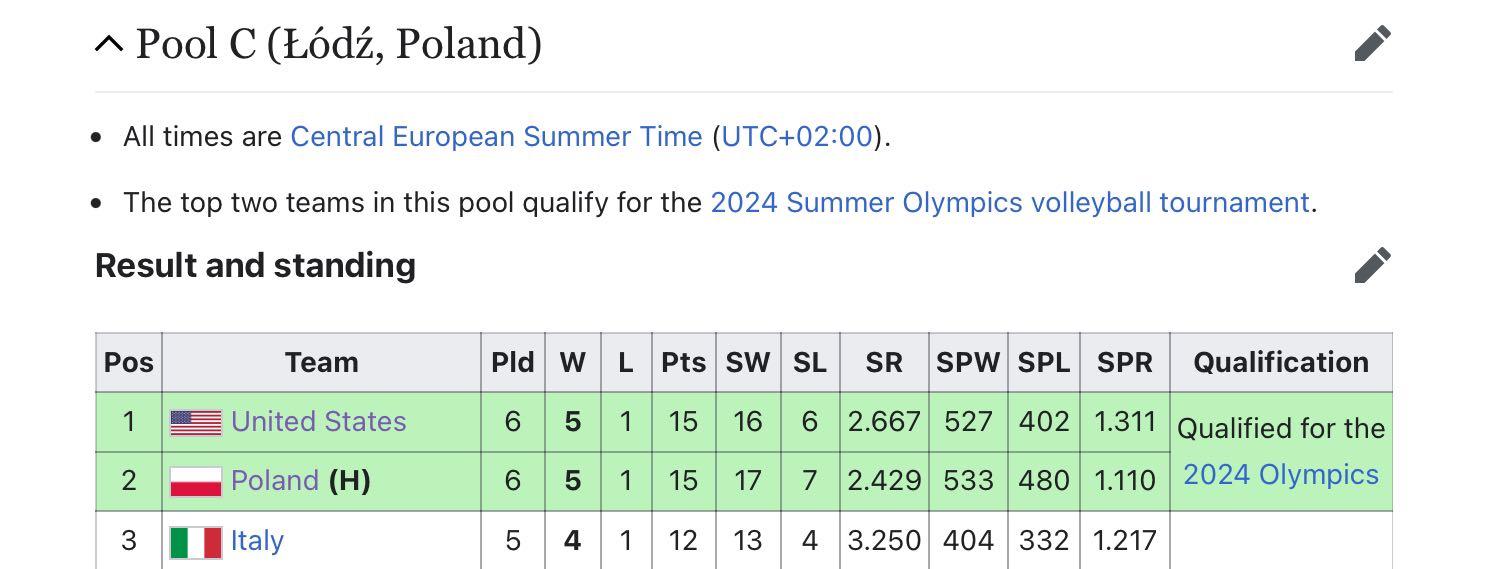This screenshot has height=569, width=1488.
Task: Click the United States flag icon
Action: pos(196,422)
